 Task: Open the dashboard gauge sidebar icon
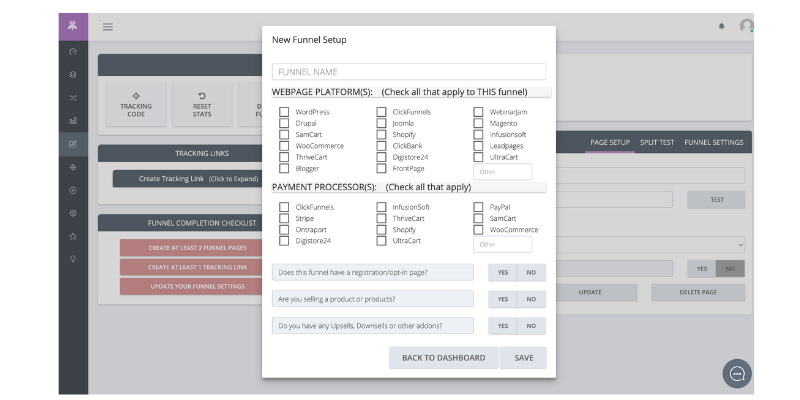click(x=73, y=52)
